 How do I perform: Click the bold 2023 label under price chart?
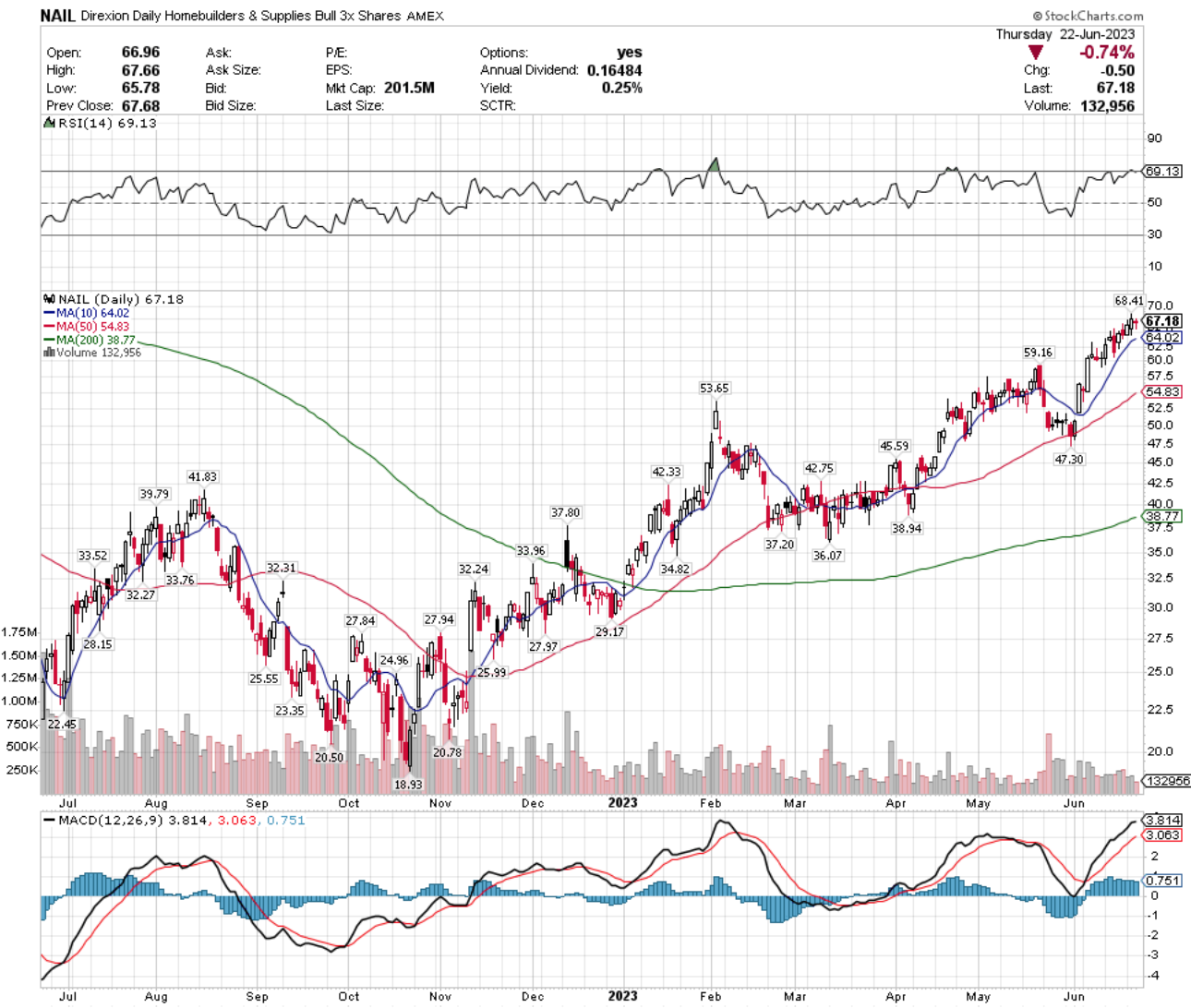pyautogui.click(x=622, y=802)
